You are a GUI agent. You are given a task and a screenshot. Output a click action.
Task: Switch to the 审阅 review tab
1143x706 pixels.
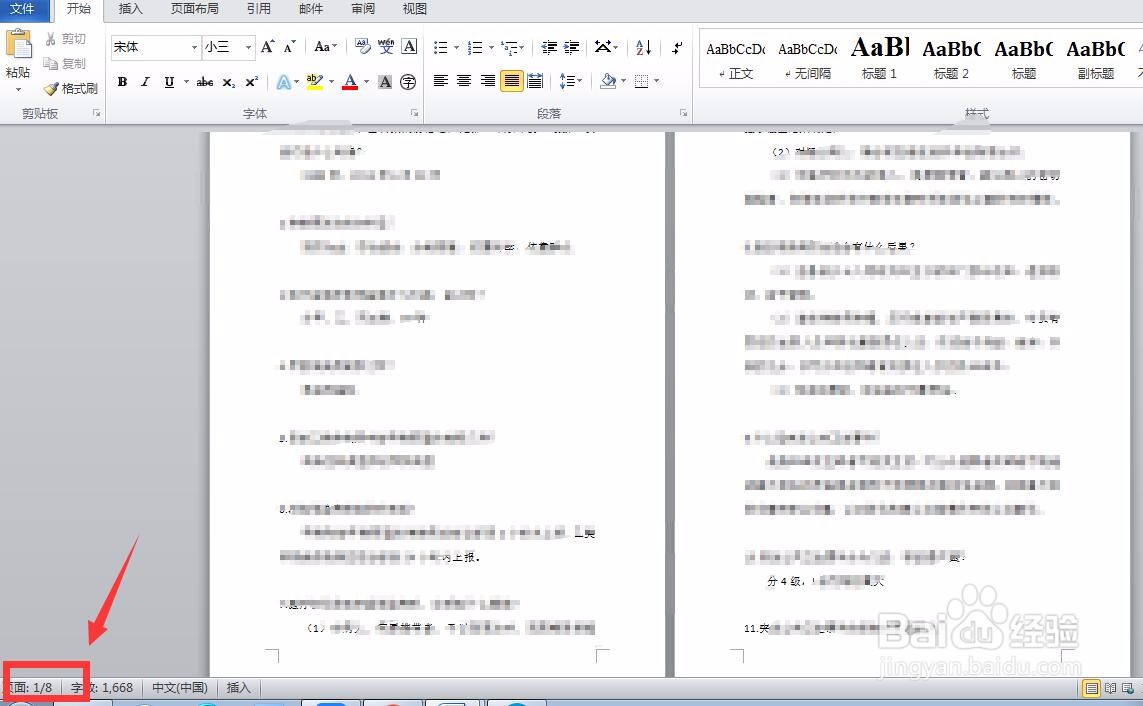362,9
